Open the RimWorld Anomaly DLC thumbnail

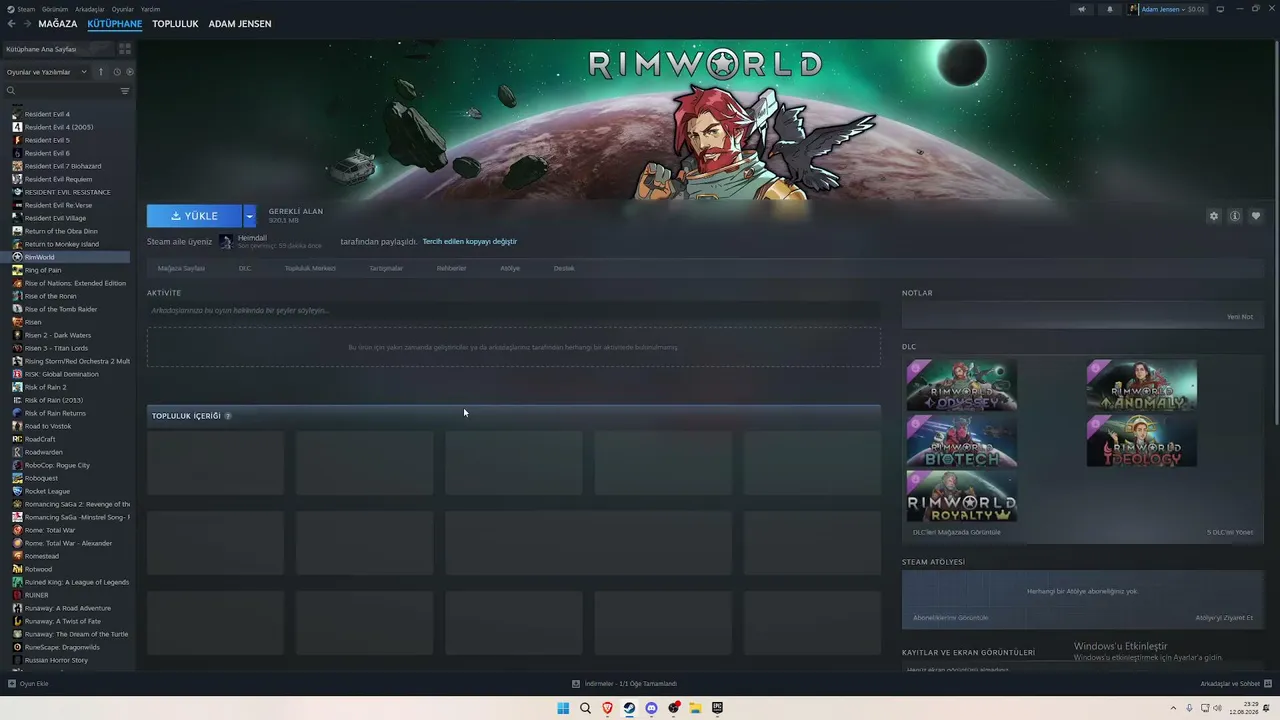1141,386
